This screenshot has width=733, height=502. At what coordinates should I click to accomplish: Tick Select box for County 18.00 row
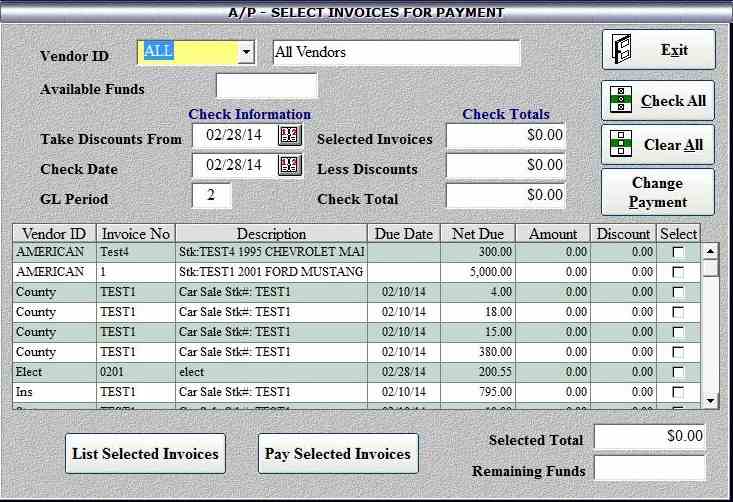point(678,312)
